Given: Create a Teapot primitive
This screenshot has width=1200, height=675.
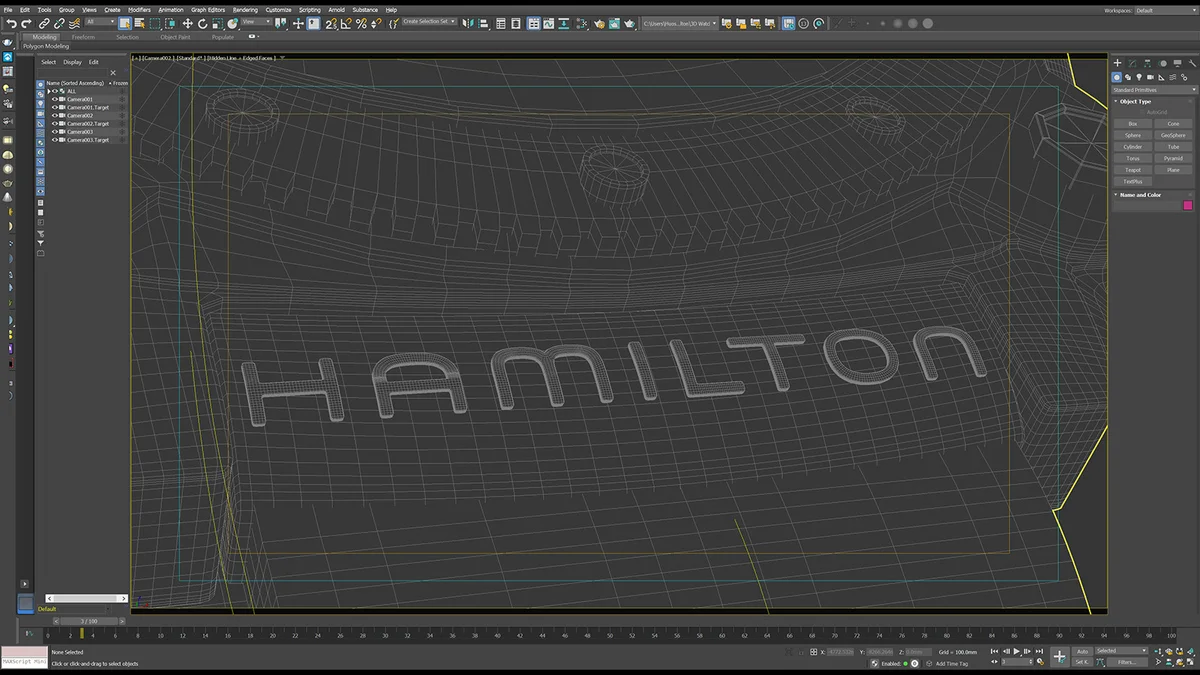Looking at the screenshot, I should (1133, 170).
